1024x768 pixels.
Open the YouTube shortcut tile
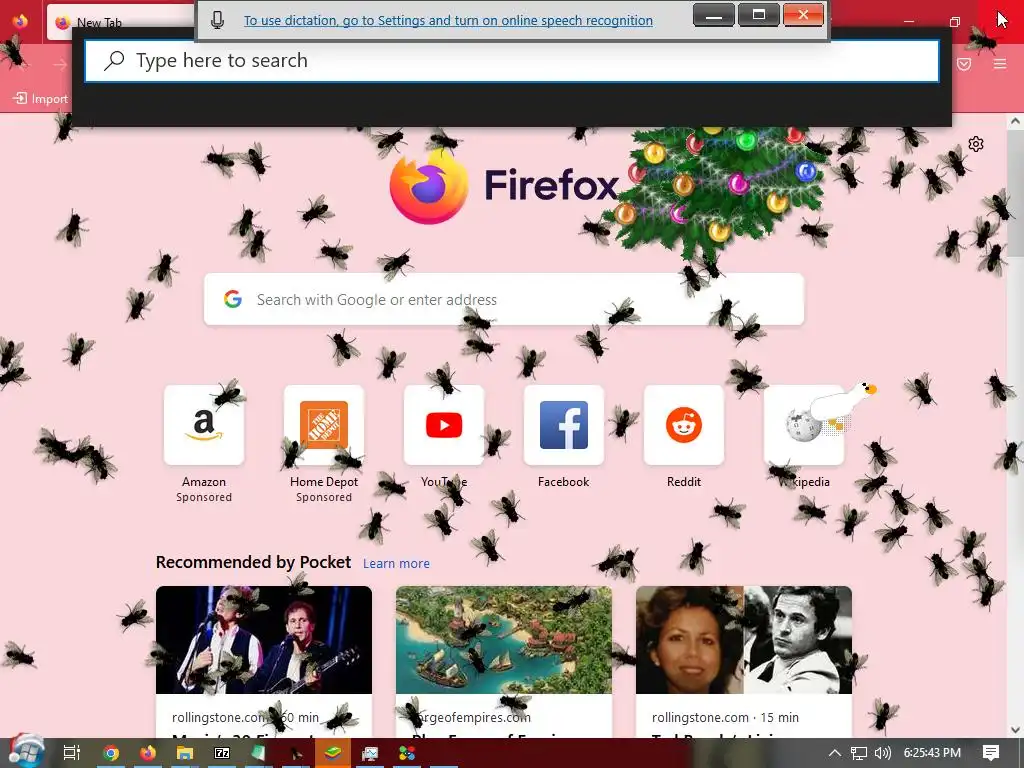444,425
